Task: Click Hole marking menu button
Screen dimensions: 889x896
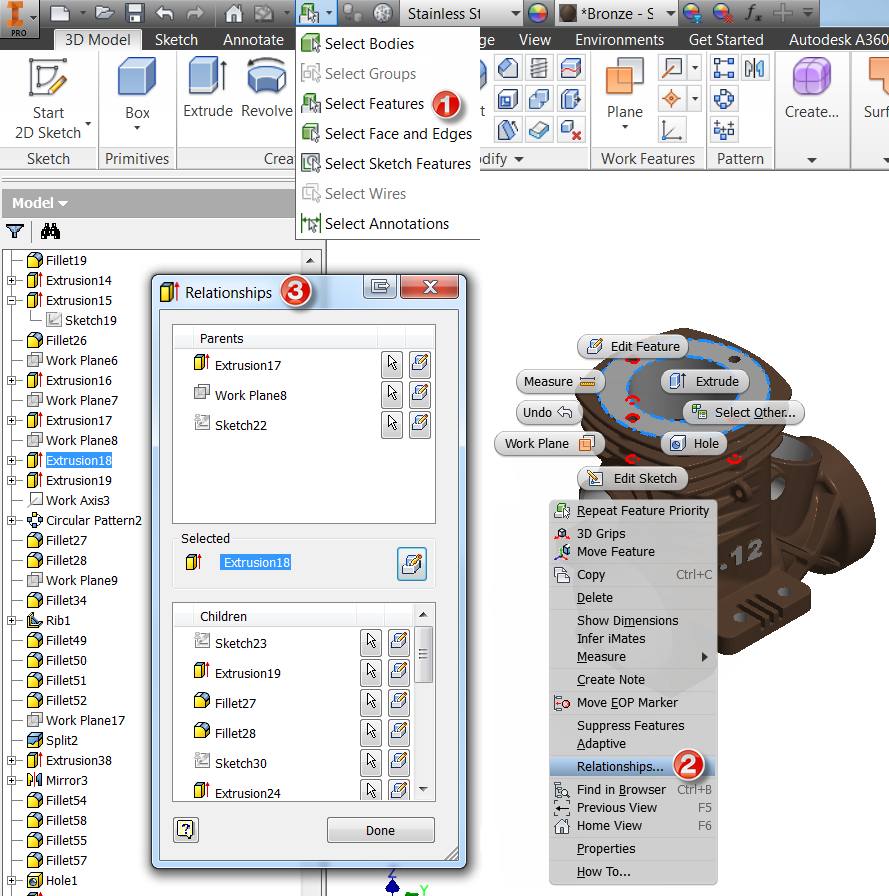Action: 694,443
